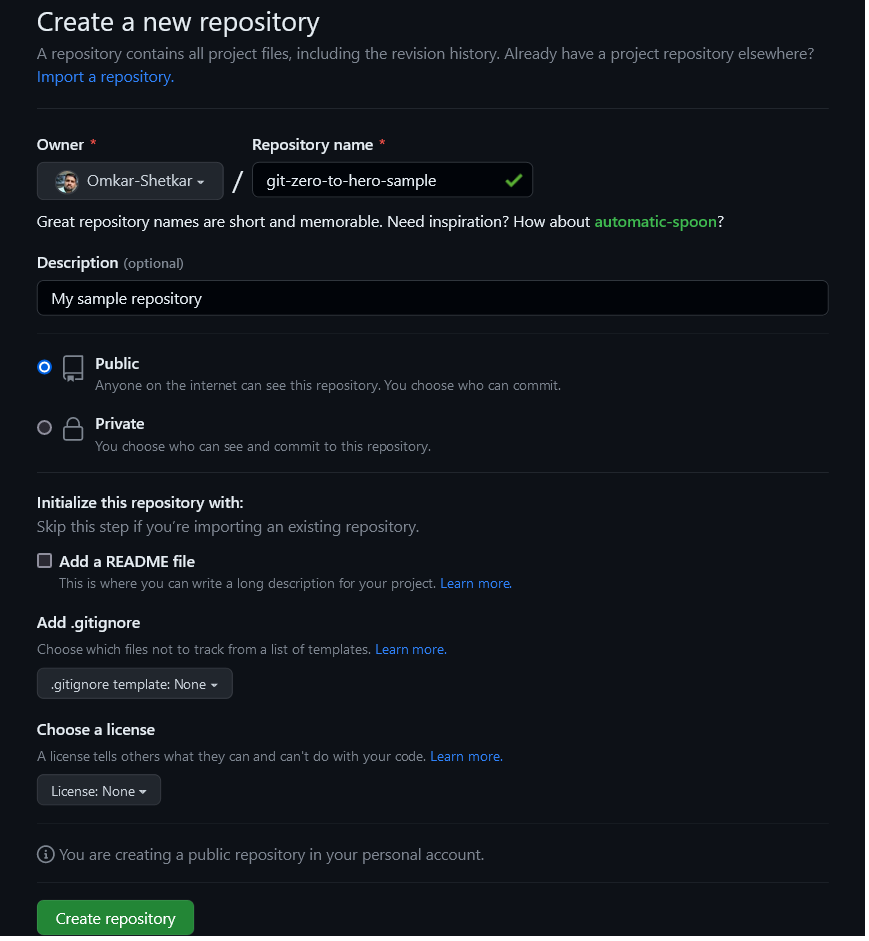
Task: Use the suggested name automatic-spoon
Action: click(655, 221)
